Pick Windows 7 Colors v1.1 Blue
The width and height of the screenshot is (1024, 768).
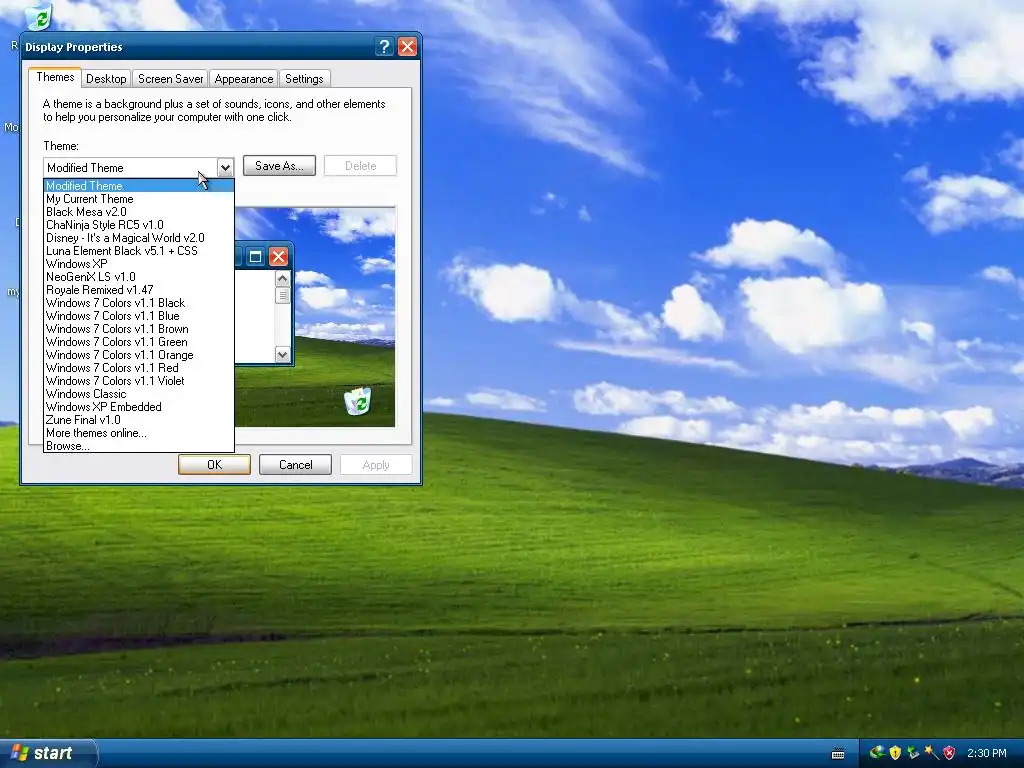click(138, 316)
